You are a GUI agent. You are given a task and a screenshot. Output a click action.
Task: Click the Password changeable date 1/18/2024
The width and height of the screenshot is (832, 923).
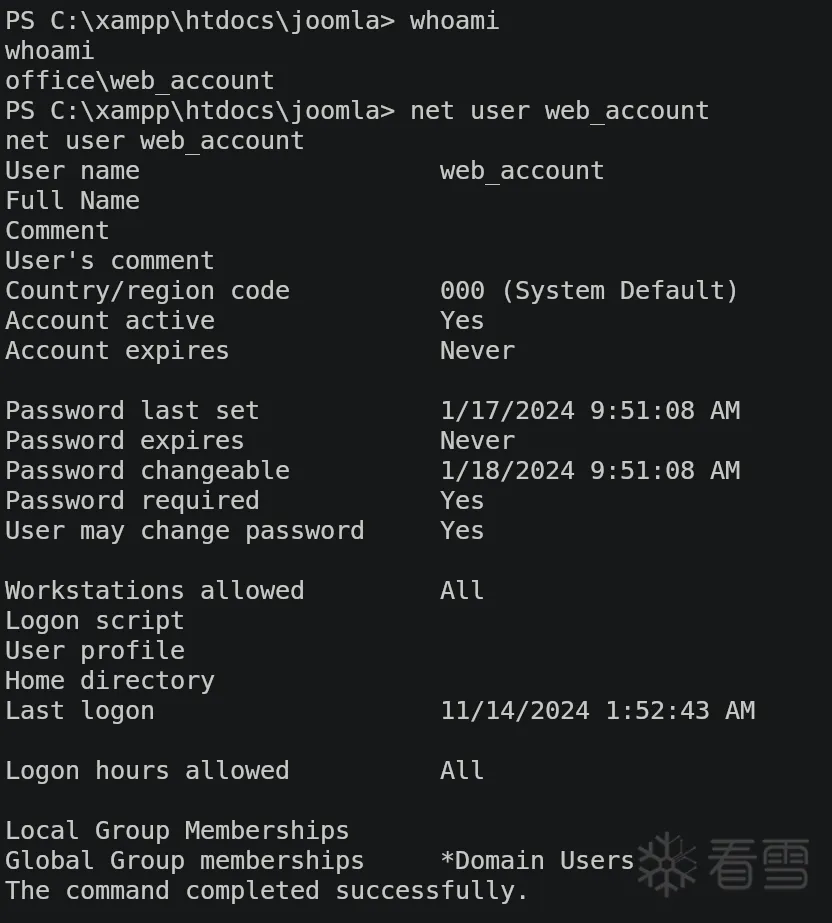click(x=590, y=471)
